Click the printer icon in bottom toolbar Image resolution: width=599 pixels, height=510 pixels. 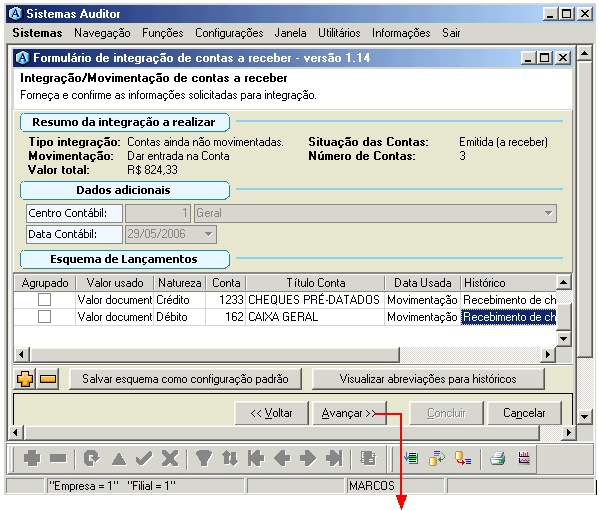tap(498, 458)
